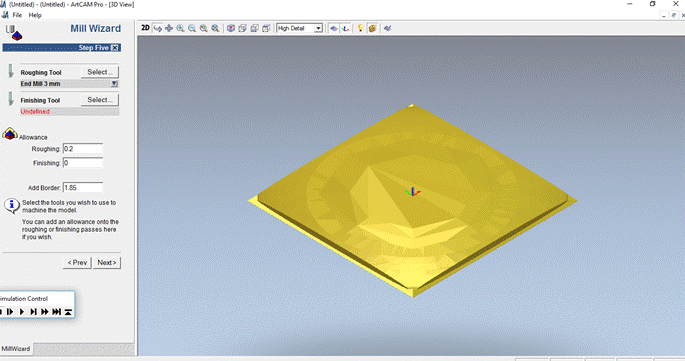
Task: Click the zoom in magnifier icon
Action: [x=180, y=28]
